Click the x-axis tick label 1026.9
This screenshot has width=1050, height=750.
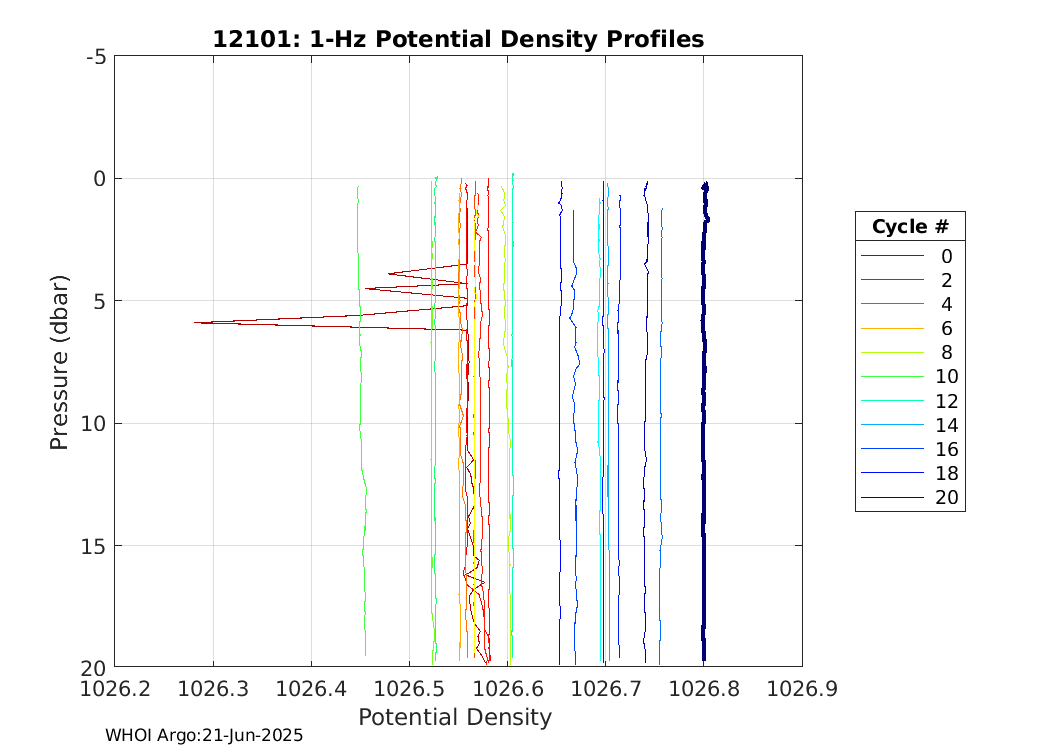(802, 688)
